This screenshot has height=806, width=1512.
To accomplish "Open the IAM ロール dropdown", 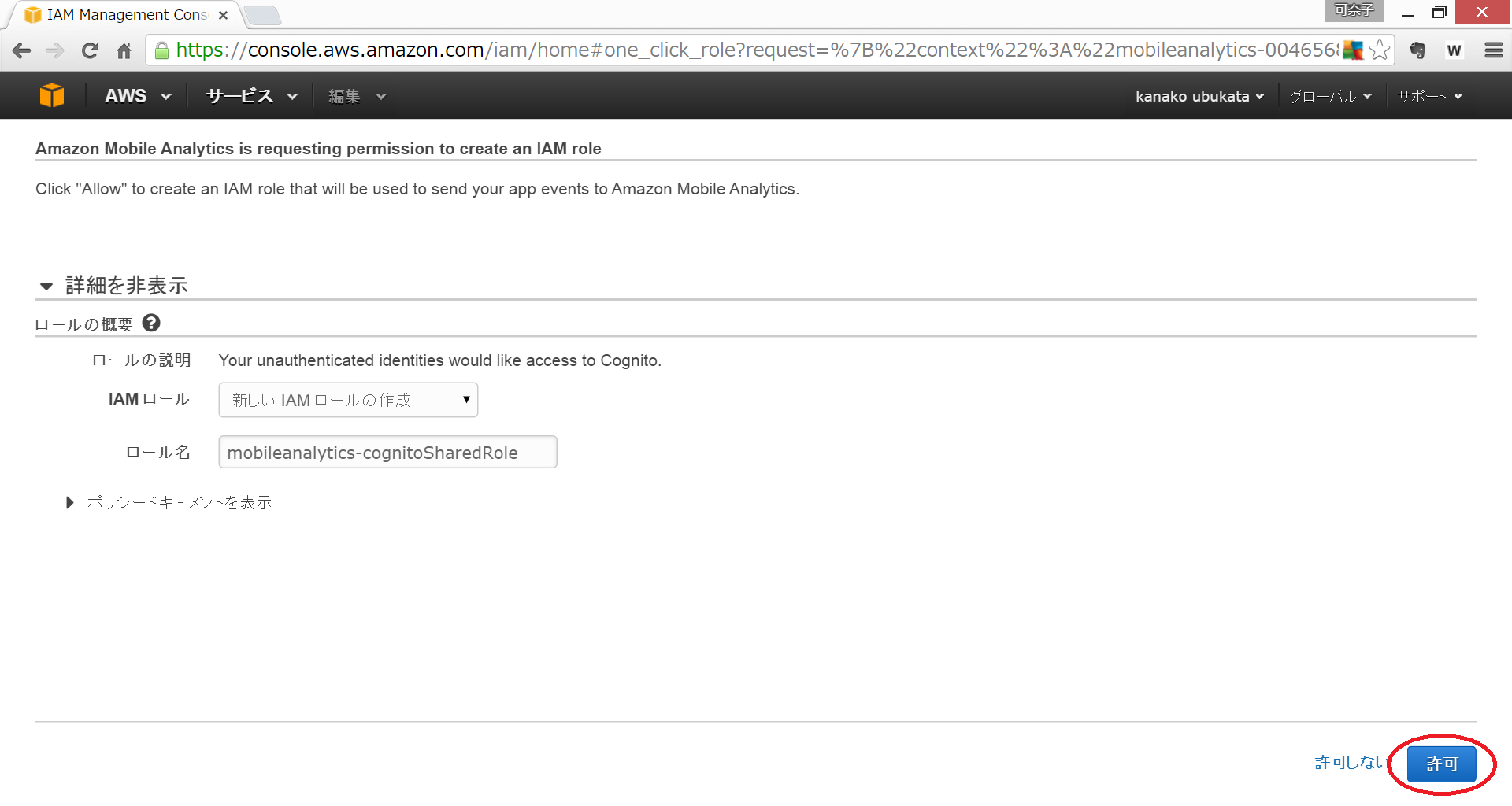I will pyautogui.click(x=348, y=400).
